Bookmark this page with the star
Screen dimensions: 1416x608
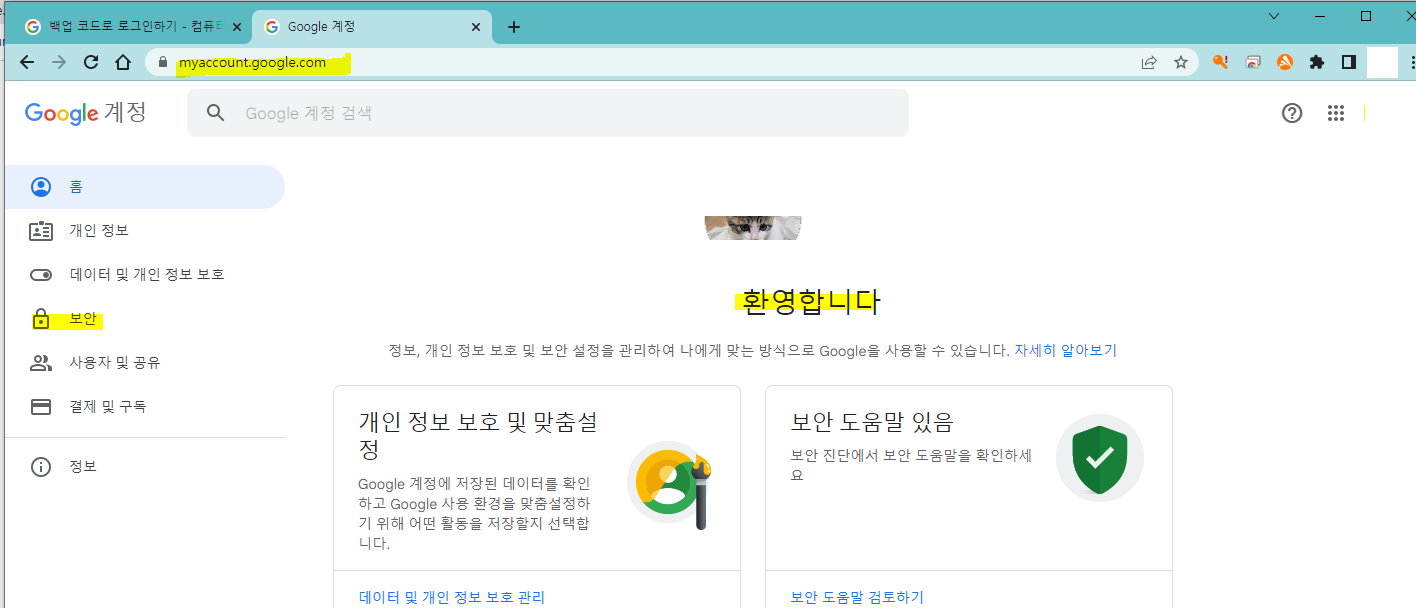coord(1181,62)
